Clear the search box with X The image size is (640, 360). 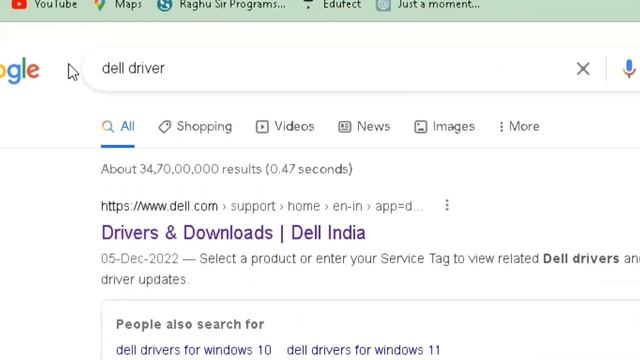pos(583,69)
